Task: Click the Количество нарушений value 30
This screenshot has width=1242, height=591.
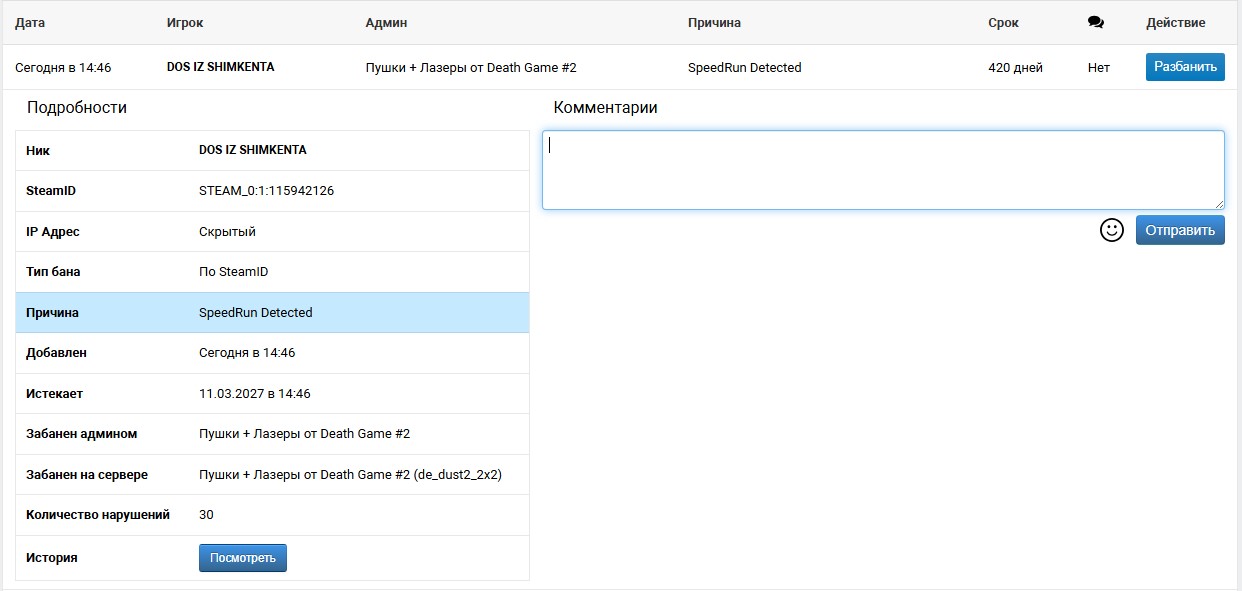Action: click(x=206, y=515)
